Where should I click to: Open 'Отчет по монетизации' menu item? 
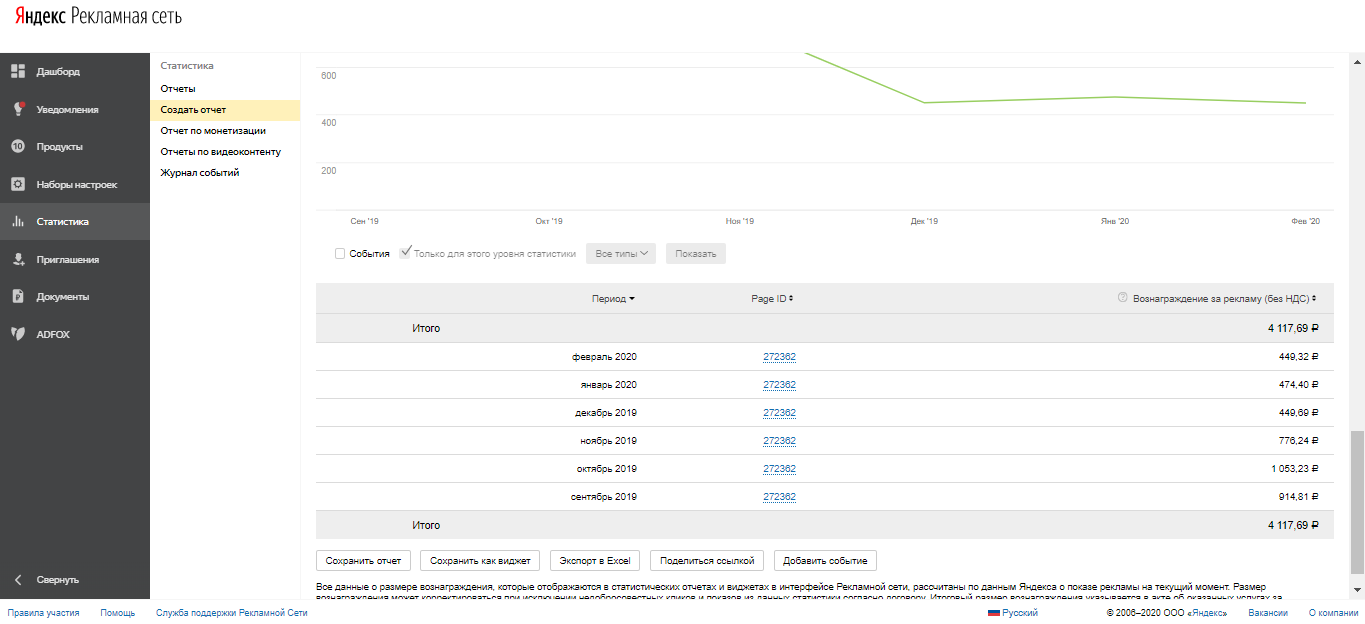point(213,131)
